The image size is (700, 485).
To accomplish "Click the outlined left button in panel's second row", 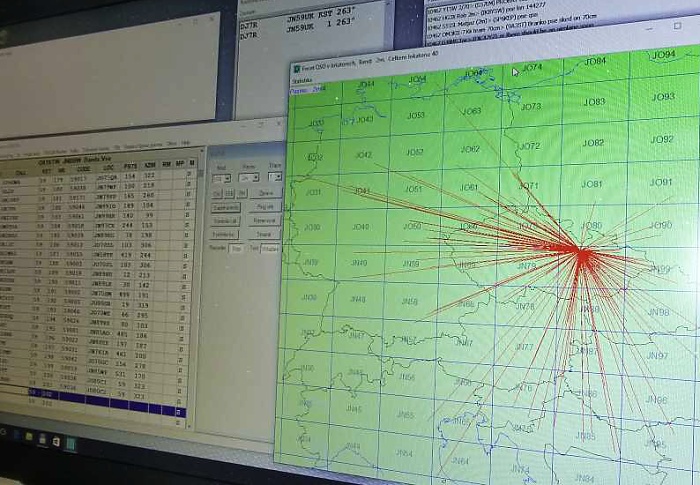I will (226, 208).
